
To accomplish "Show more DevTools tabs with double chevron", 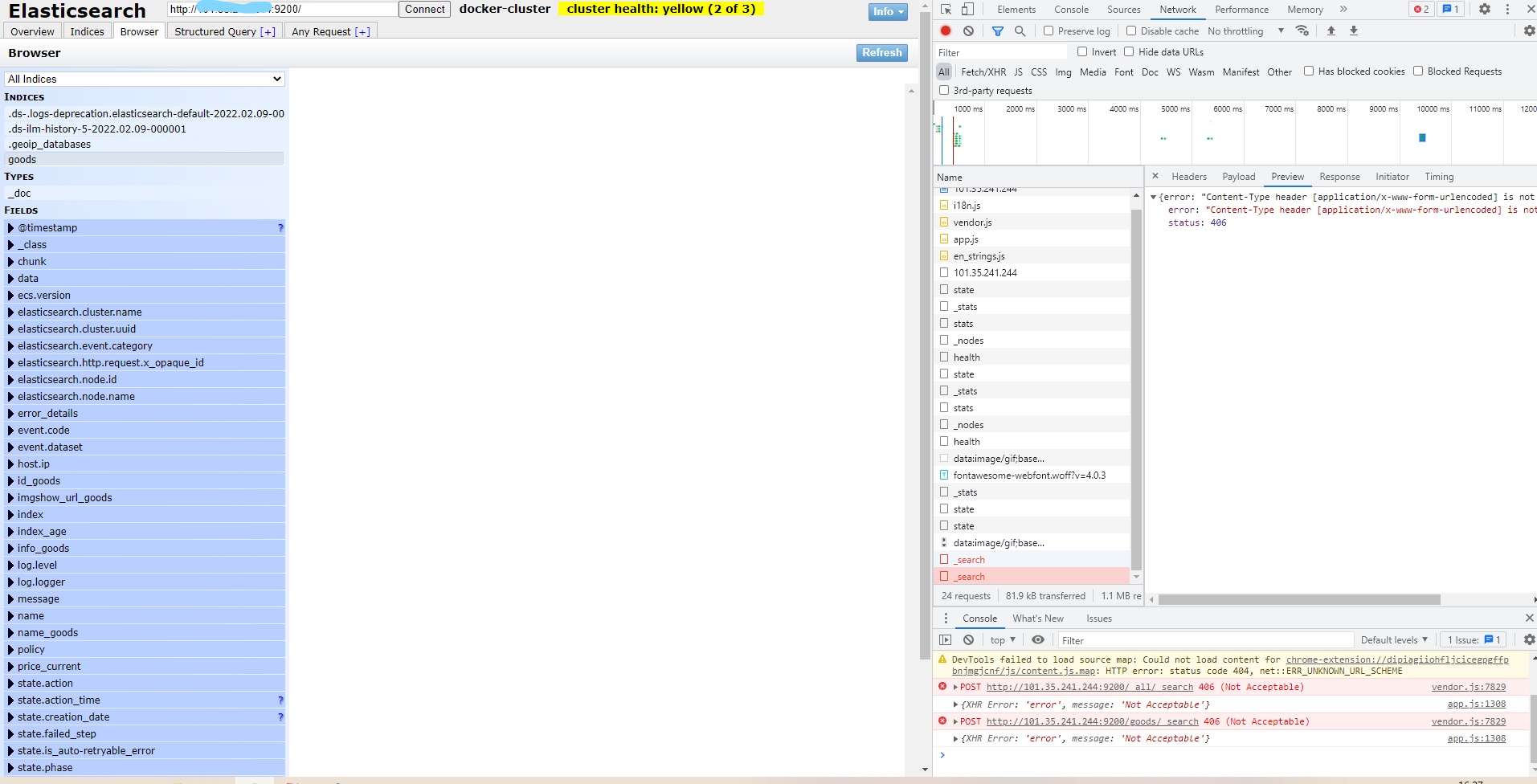I will click(x=1343, y=10).
